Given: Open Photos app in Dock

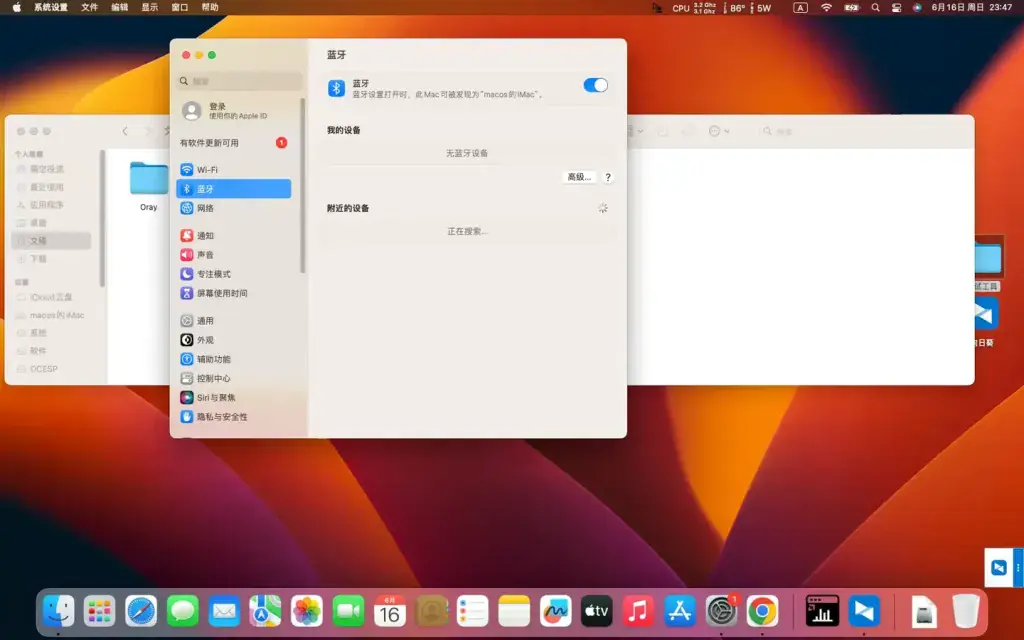Looking at the screenshot, I should click(307, 611).
